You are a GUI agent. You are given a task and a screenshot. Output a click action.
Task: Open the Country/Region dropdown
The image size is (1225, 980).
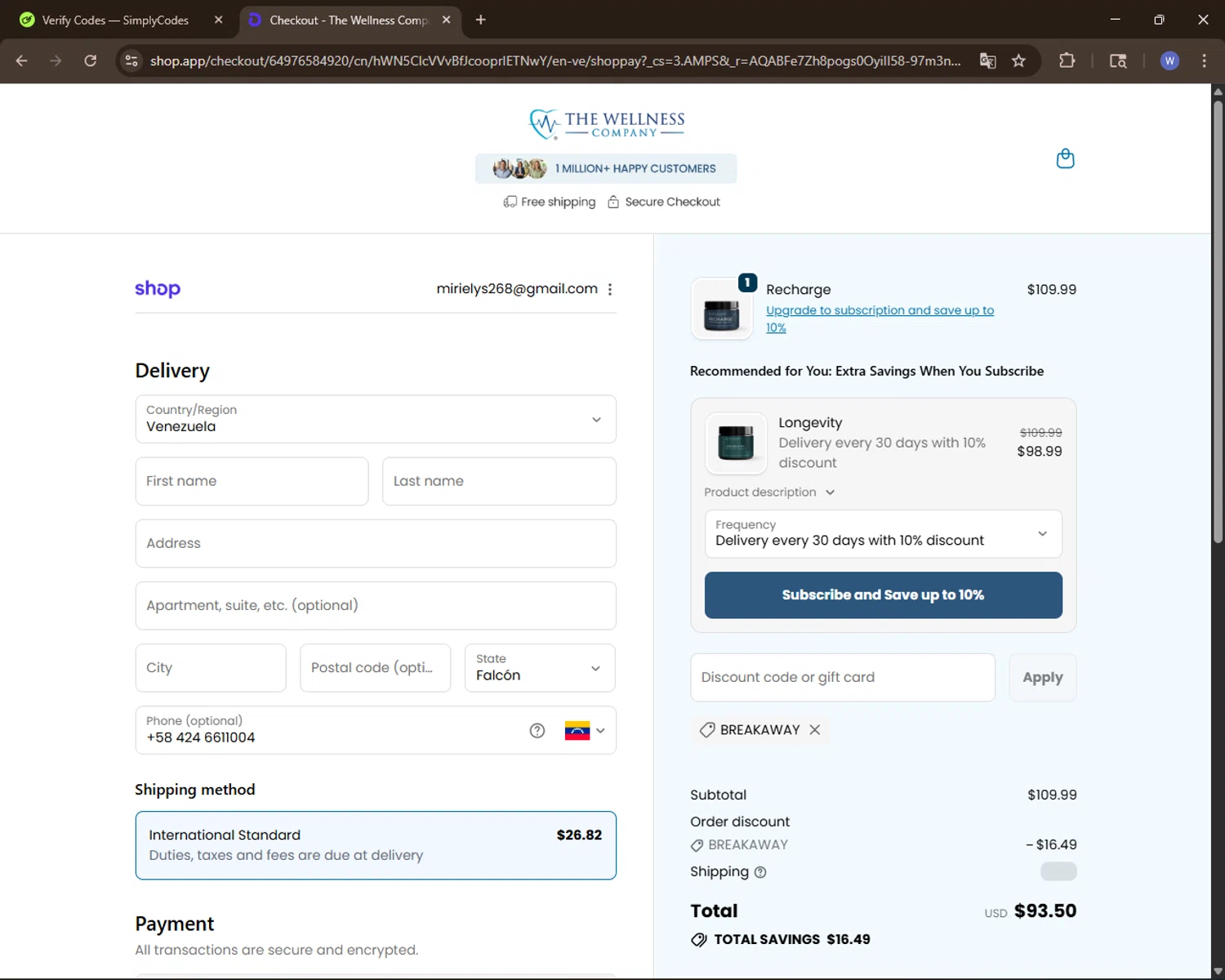tap(376, 419)
